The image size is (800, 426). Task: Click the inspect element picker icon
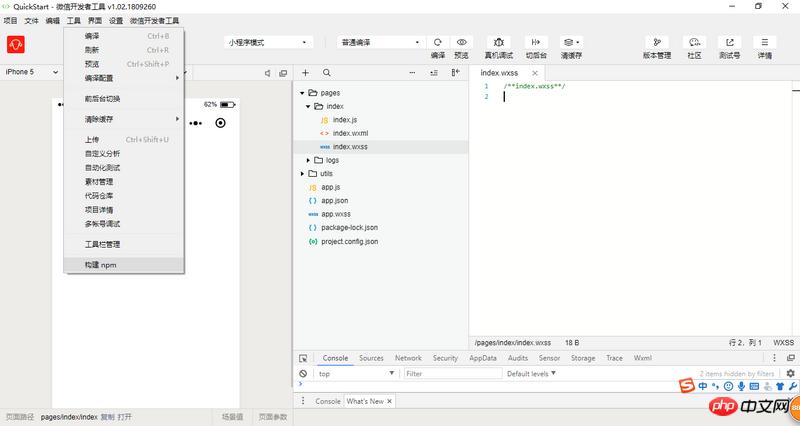(303, 358)
